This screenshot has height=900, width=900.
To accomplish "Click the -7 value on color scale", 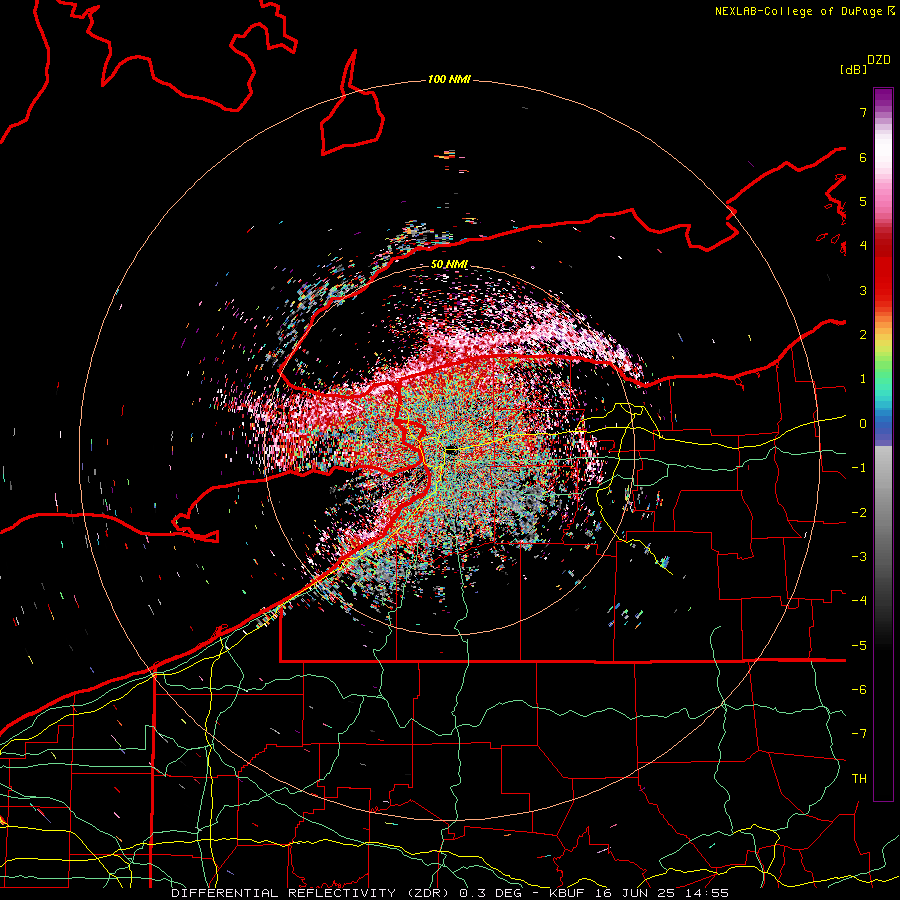I will [859, 734].
